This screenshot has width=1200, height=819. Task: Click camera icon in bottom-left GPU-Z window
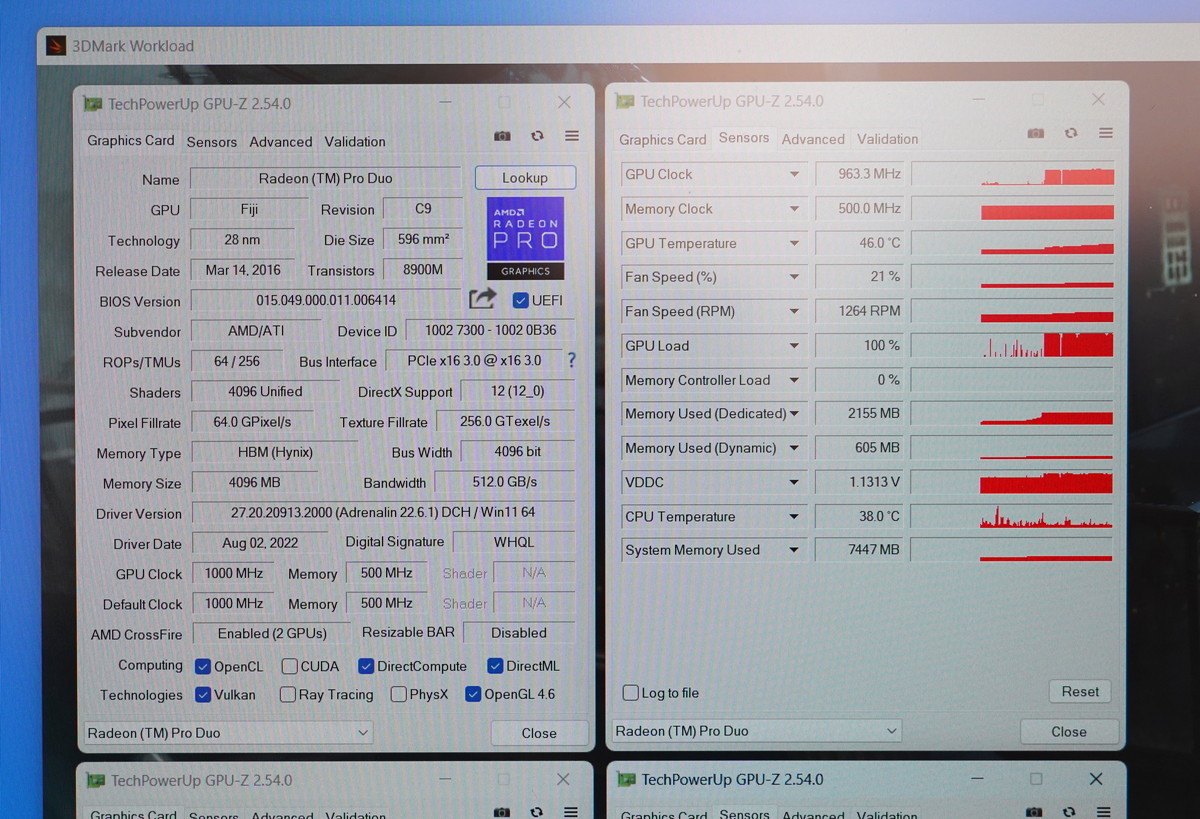click(502, 812)
